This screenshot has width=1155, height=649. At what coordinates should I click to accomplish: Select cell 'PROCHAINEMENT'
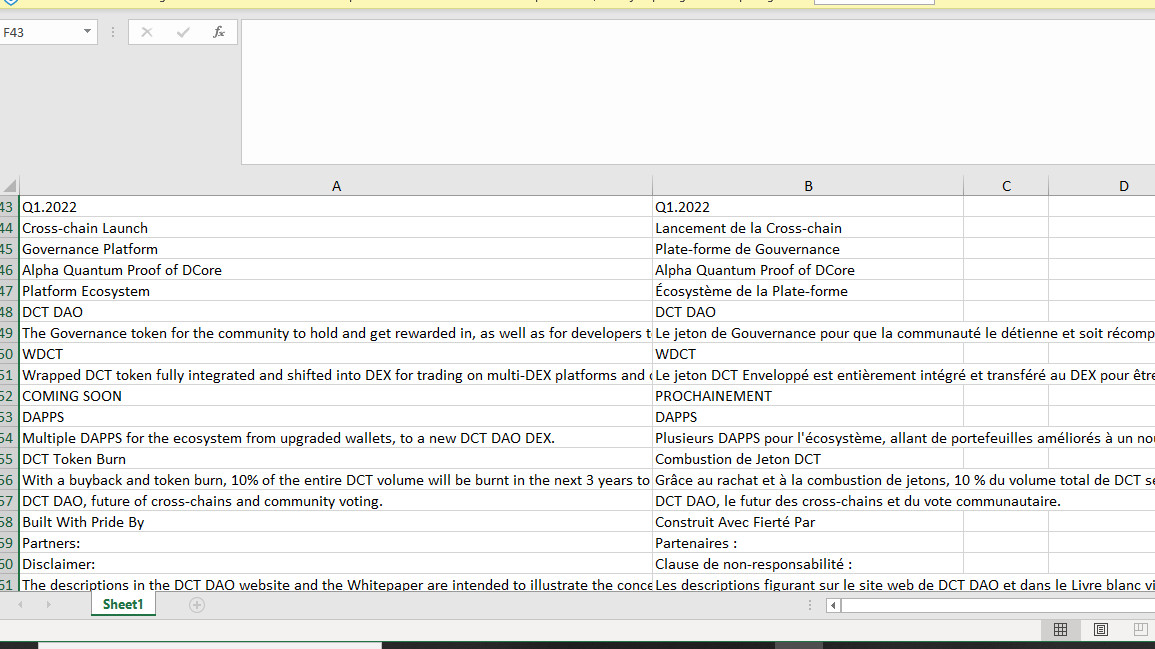click(808, 396)
